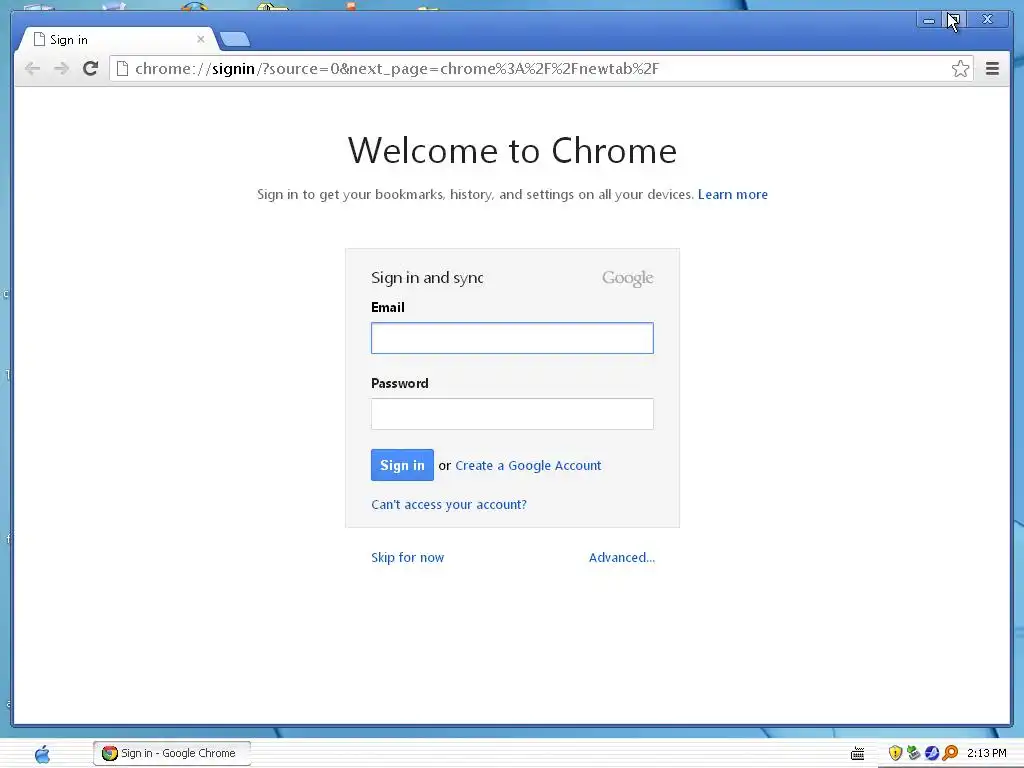Click the Google logo in sign-in box
This screenshot has height=768, width=1024.
pyautogui.click(x=628, y=278)
